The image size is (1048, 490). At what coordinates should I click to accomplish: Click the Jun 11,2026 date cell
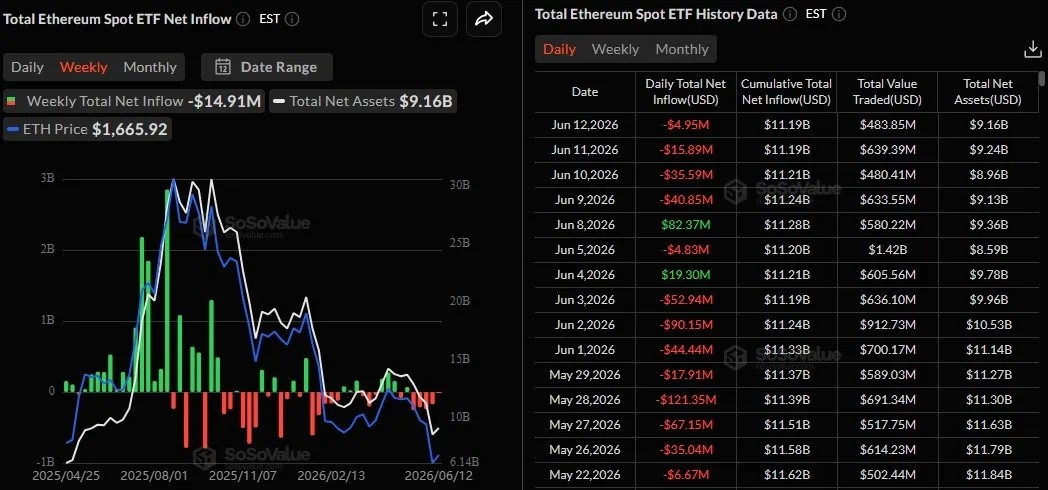[585, 150]
